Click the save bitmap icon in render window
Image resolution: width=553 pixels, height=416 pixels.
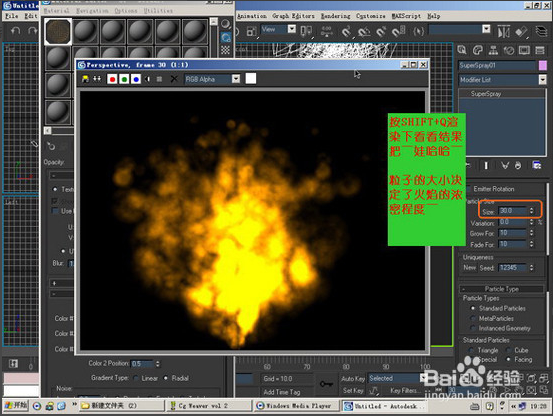(85, 79)
